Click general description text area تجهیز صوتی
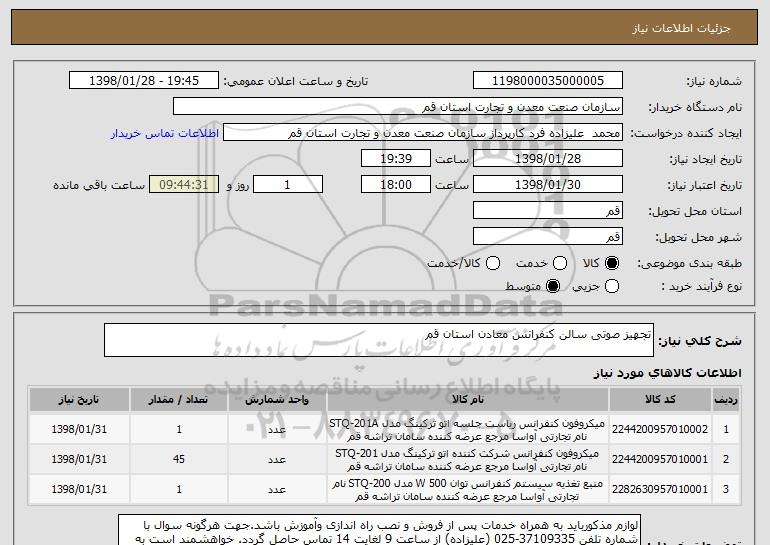The width and height of the screenshot is (770, 545). (379, 340)
